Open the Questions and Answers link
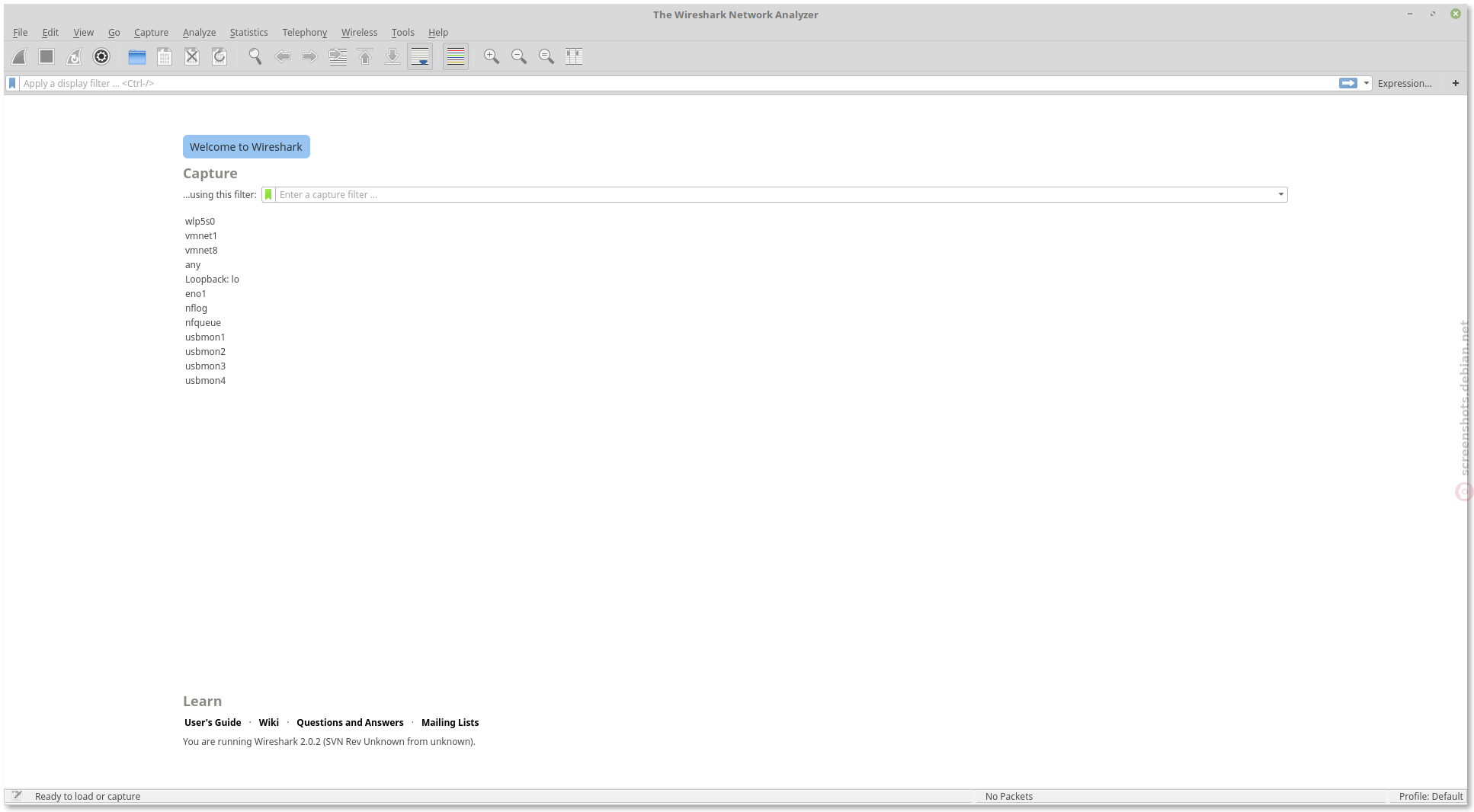Image resolution: width=1474 pixels, height=812 pixels. click(350, 722)
